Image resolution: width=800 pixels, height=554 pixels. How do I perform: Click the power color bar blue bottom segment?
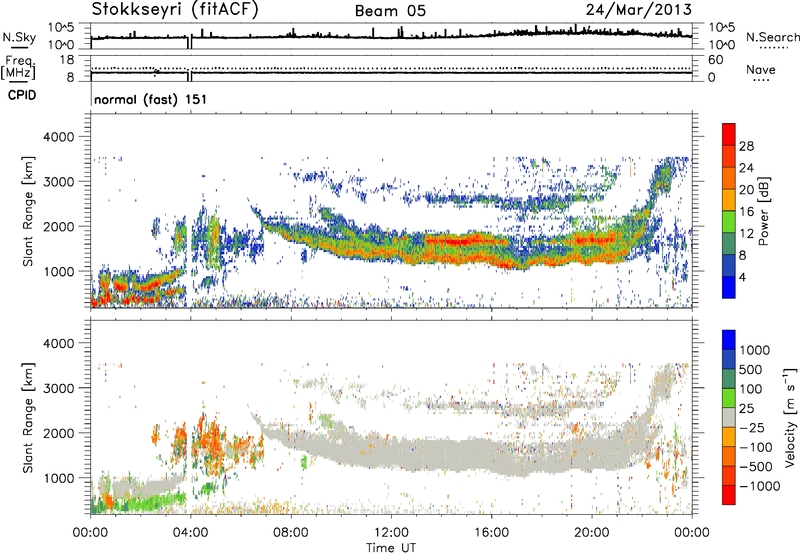click(x=729, y=287)
